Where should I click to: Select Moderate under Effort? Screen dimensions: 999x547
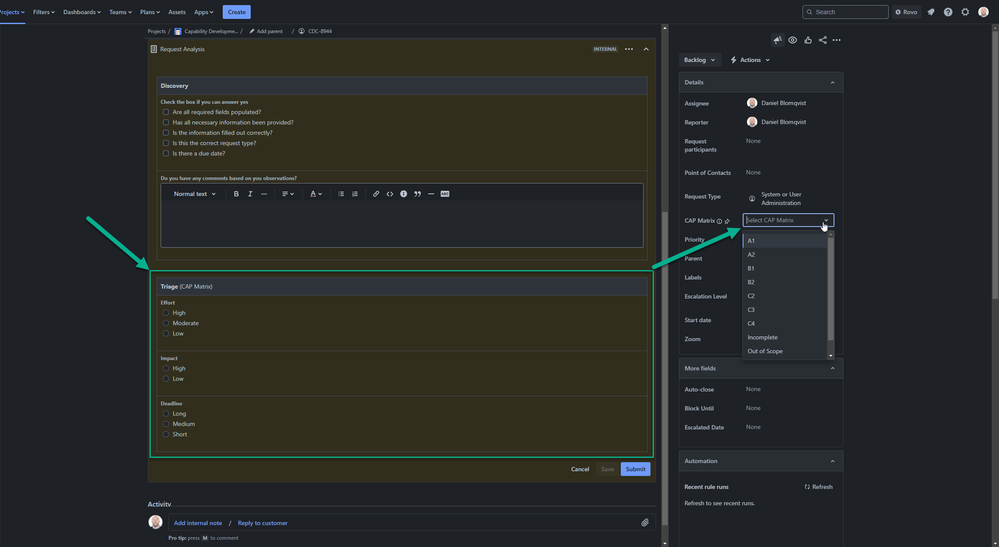[x=166, y=323]
